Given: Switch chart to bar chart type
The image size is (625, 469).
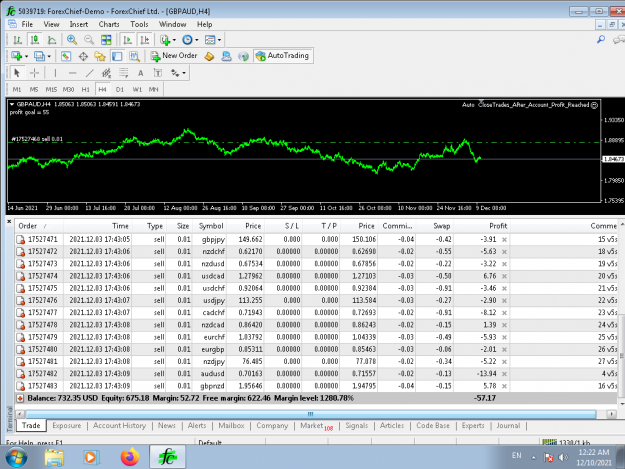Looking at the screenshot, I should pyautogui.click(x=17, y=40).
